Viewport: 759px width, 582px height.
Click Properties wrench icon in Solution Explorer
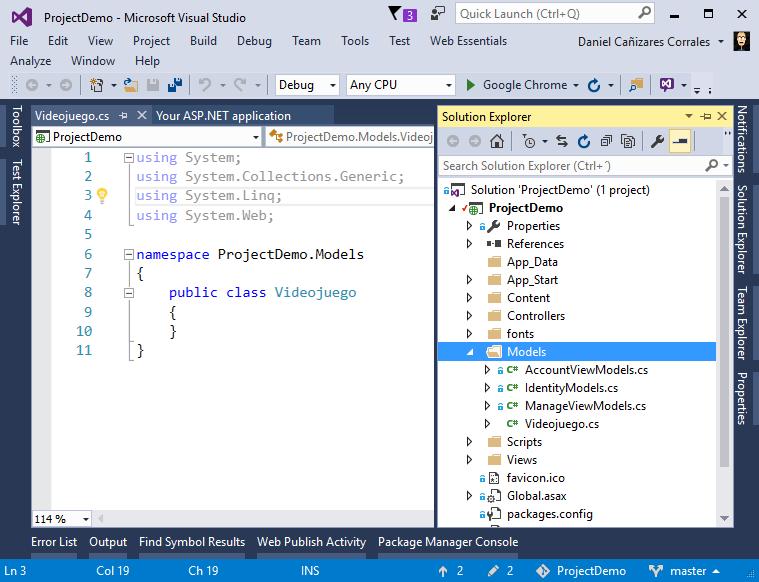657,141
